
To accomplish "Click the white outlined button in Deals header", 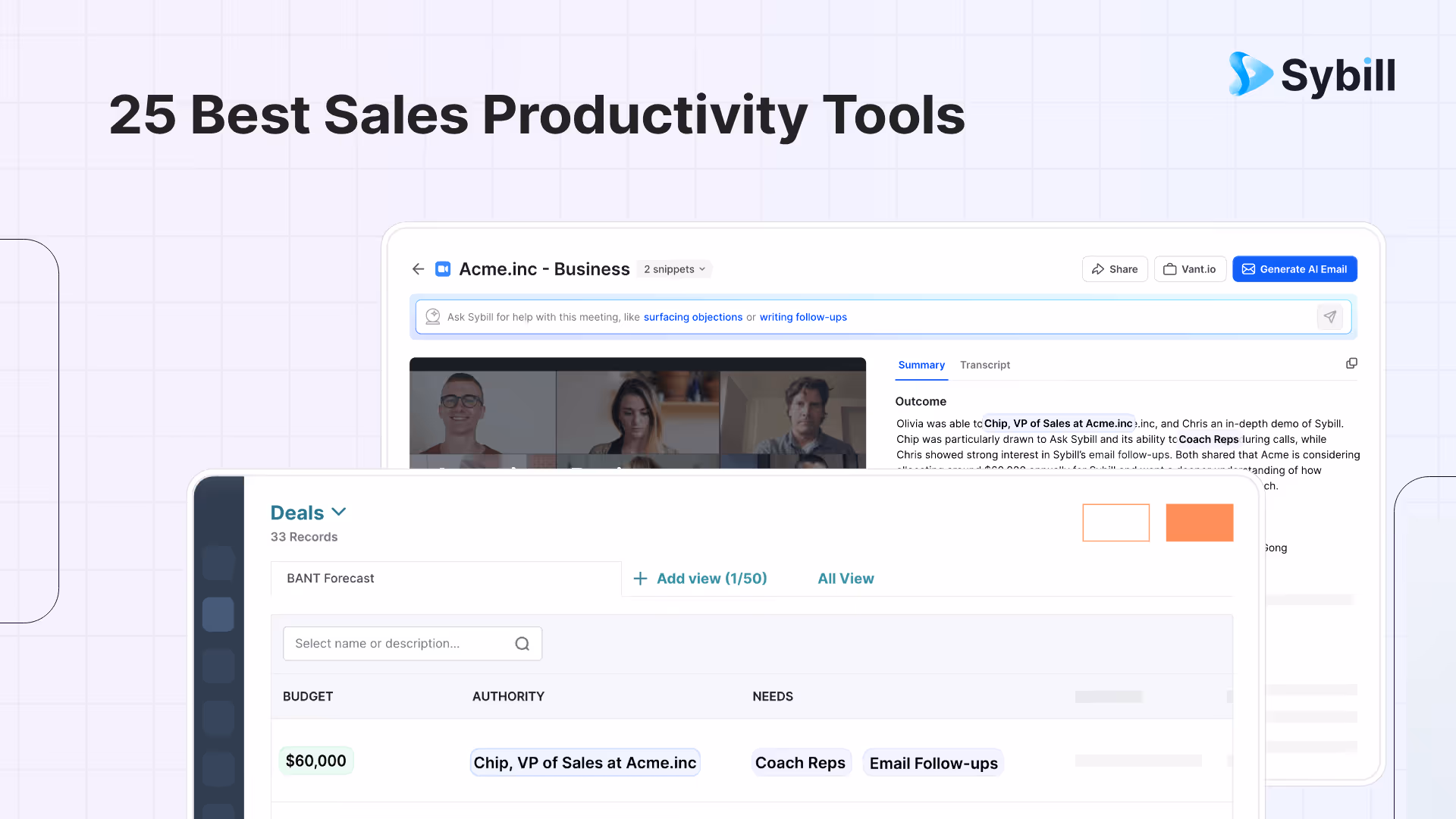I will tap(1116, 522).
